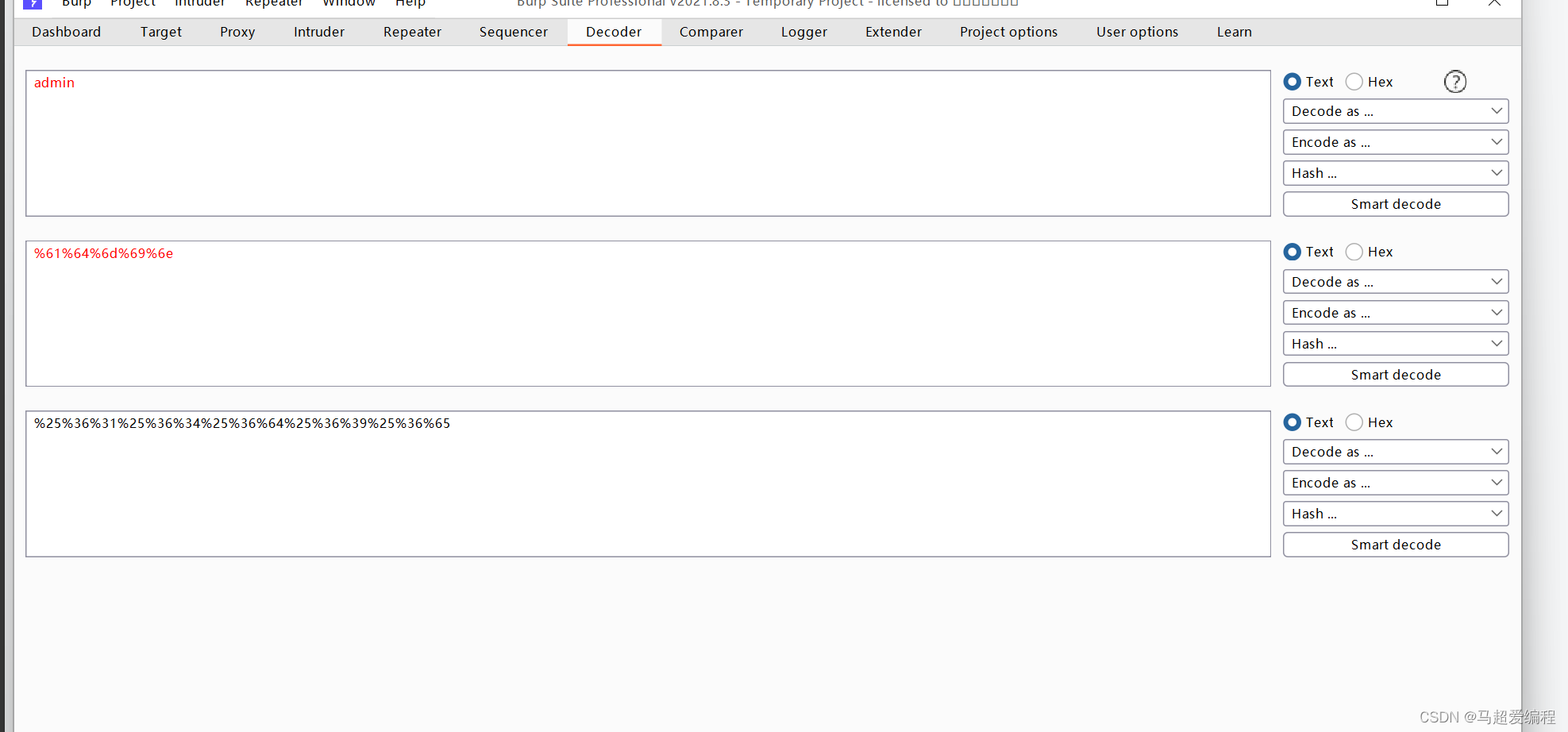Switch to the Comparer tab
The image size is (1568, 732).
pos(711,32)
